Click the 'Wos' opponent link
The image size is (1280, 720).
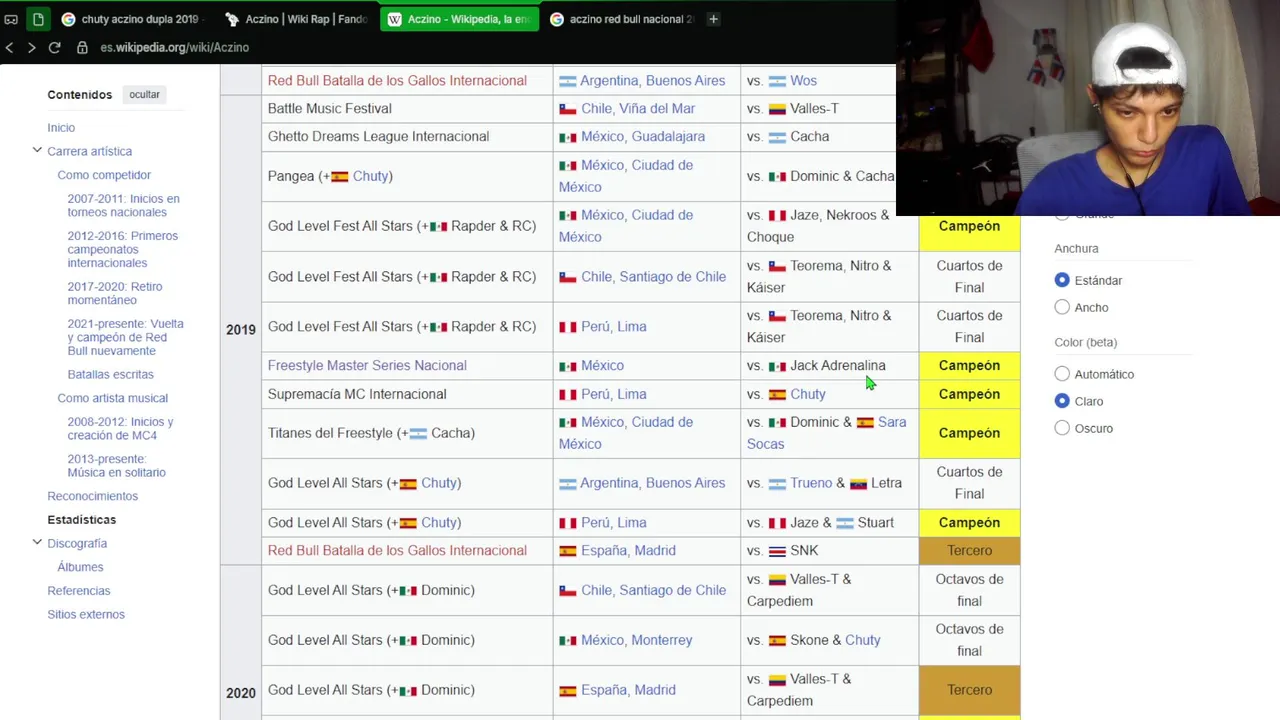(803, 80)
